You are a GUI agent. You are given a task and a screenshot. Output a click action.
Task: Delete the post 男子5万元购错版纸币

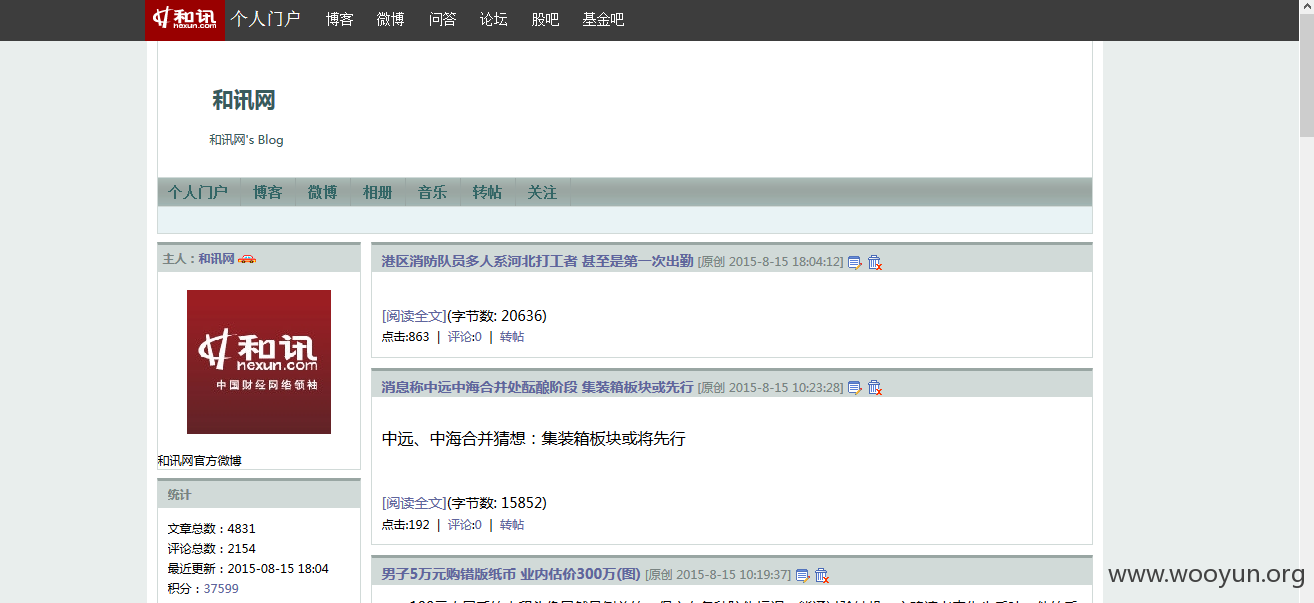click(x=822, y=575)
